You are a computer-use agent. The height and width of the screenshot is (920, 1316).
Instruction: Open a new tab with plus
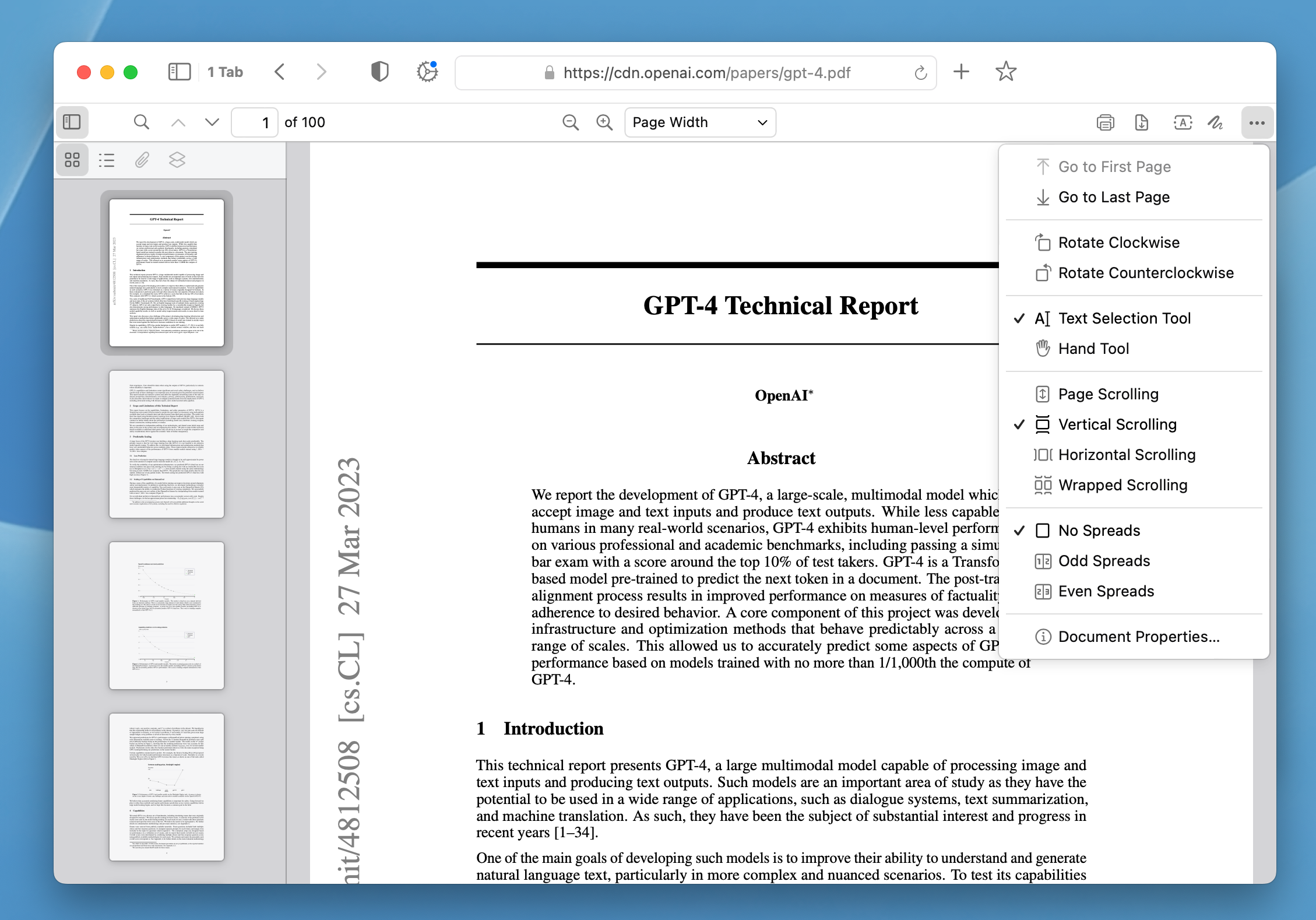pyautogui.click(x=961, y=72)
